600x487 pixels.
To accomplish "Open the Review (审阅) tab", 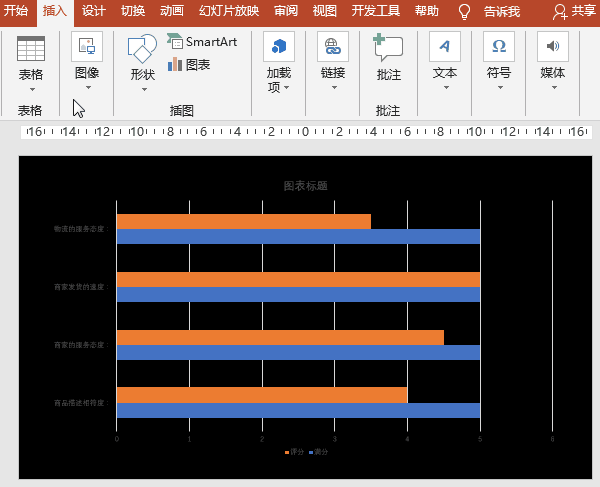I will click(286, 11).
